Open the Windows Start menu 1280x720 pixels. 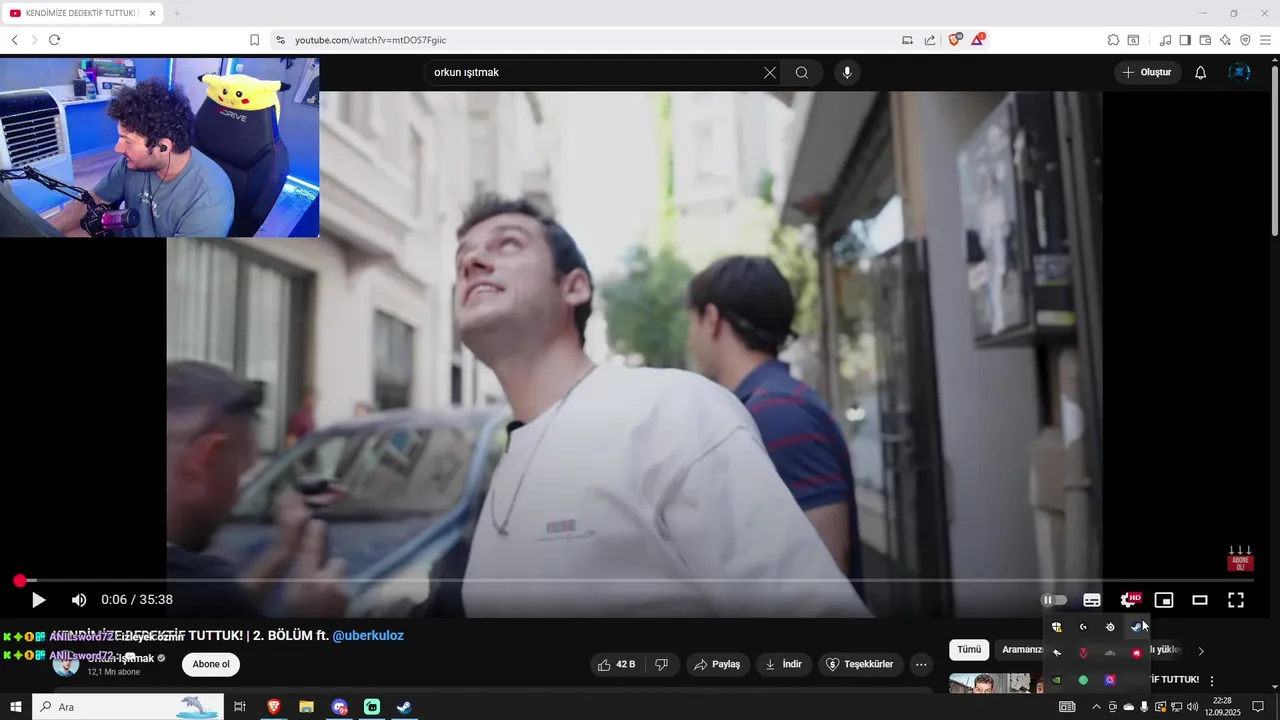tap(15, 707)
